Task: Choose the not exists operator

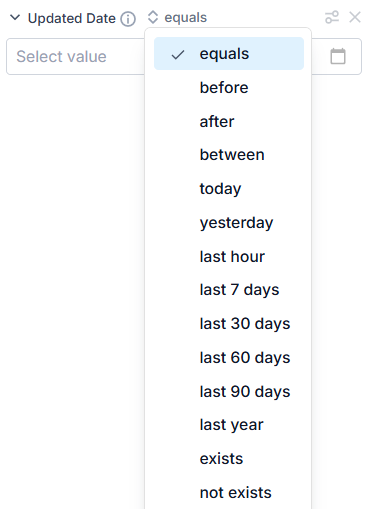Action: tap(229, 492)
